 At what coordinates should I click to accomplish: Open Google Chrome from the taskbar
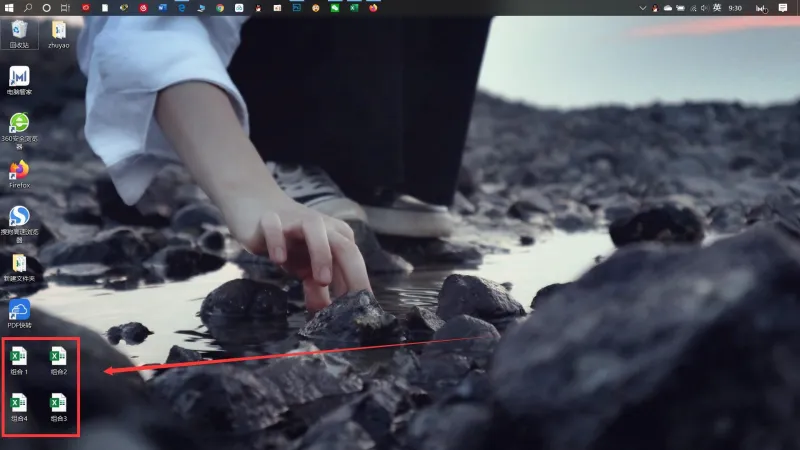click(220, 8)
